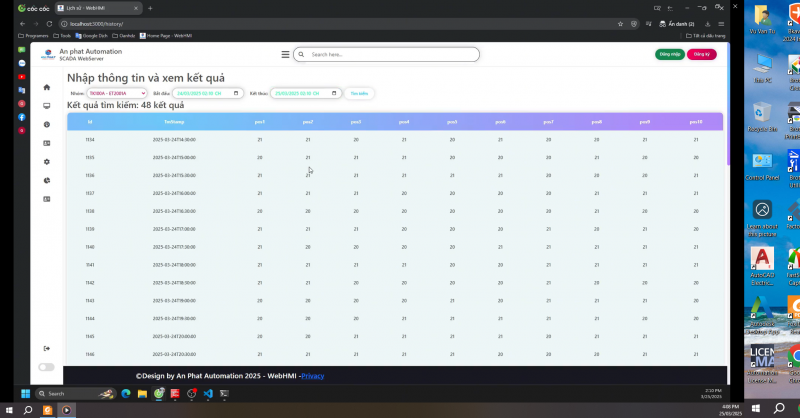Click the settings gear sidebar icon
This screenshot has width=800, height=418.
pos(46,162)
